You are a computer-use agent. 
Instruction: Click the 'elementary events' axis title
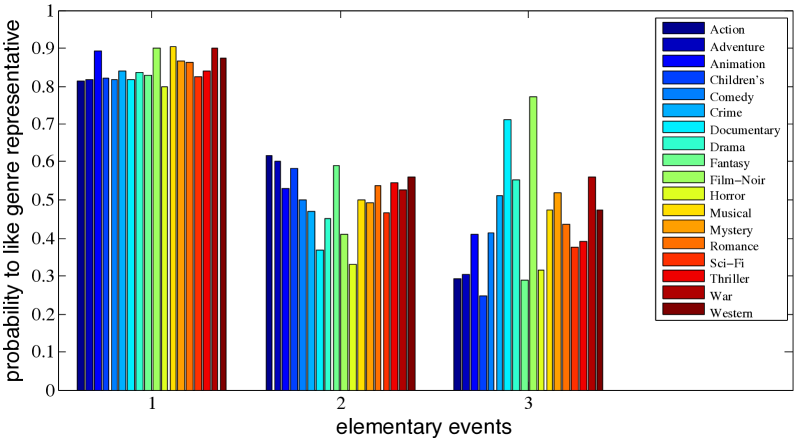(x=423, y=426)
